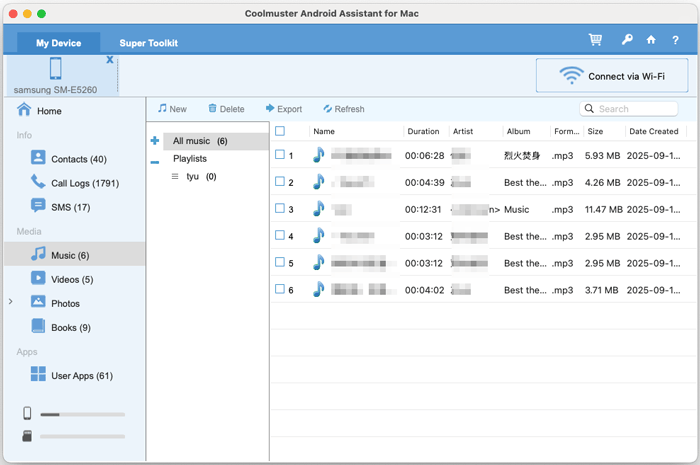This screenshot has width=700, height=465.
Task: Select the Playlists entry
Action: (x=190, y=159)
